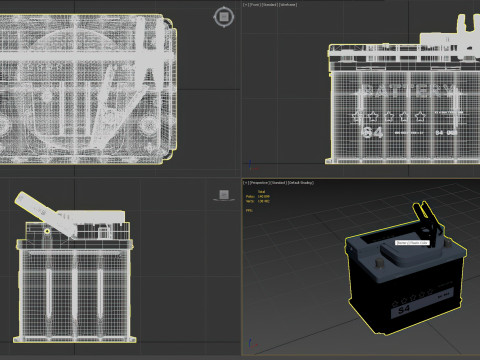The image size is (480, 360).
Task: Click the object name tooltip on the battery
Action: [x=412, y=243]
